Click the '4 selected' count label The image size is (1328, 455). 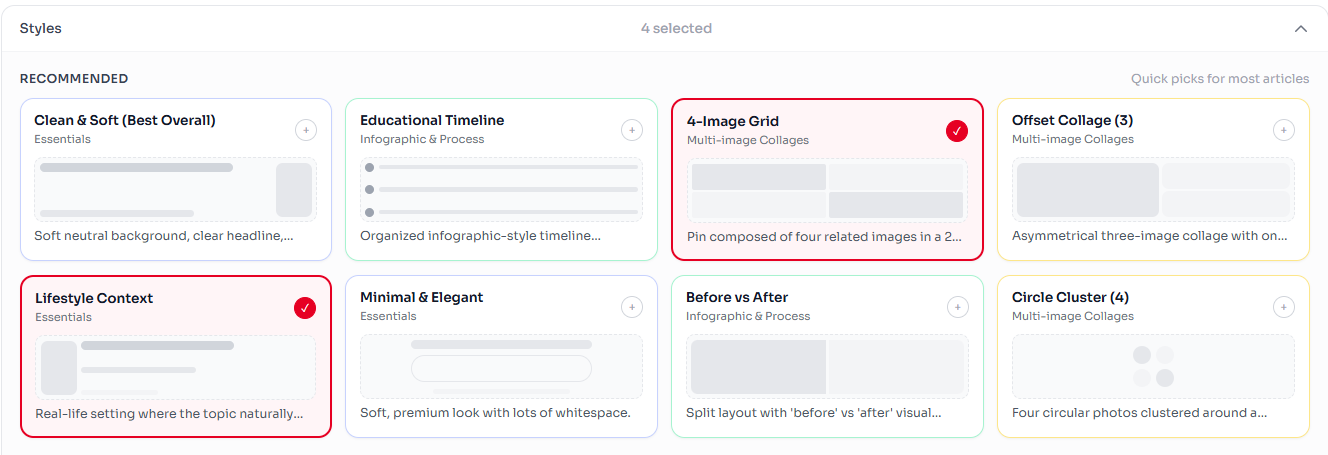point(676,29)
